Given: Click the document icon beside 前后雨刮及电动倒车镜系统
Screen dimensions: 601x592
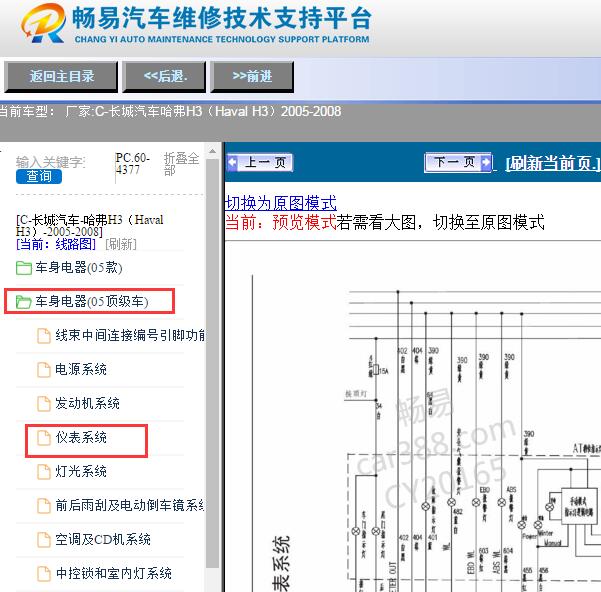Looking at the screenshot, I should (44, 506).
